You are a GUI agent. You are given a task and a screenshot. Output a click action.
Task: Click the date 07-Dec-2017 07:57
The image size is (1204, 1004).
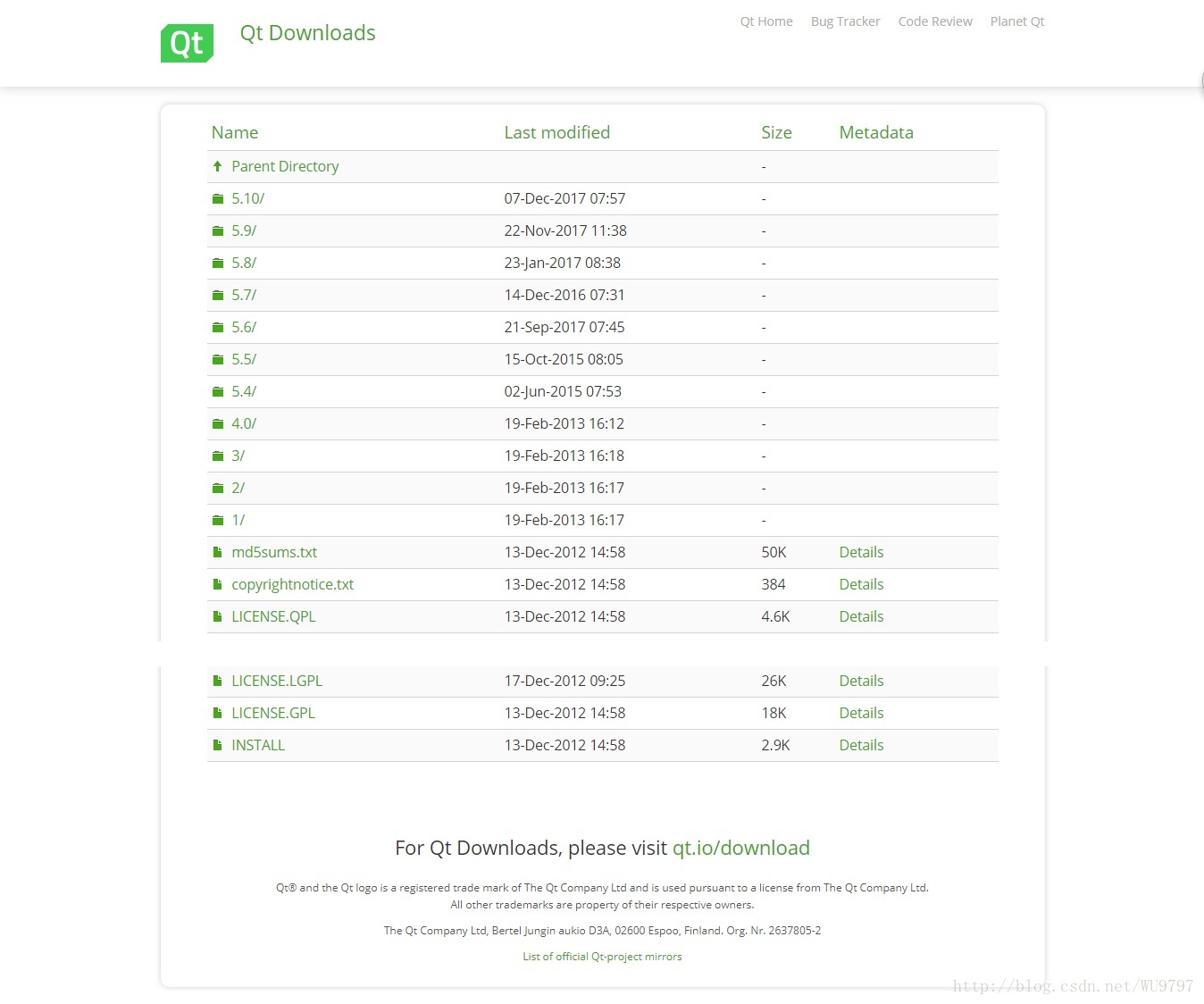(564, 198)
